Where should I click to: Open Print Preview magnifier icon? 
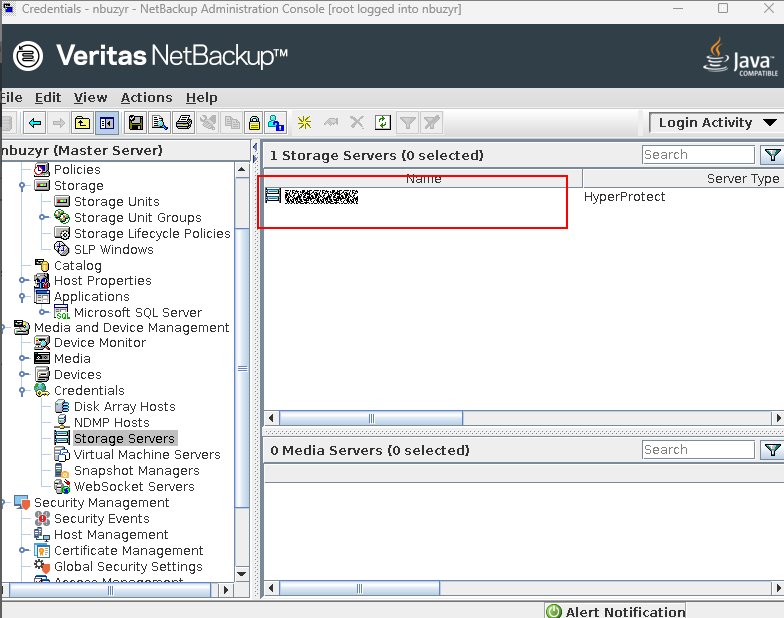coord(160,122)
